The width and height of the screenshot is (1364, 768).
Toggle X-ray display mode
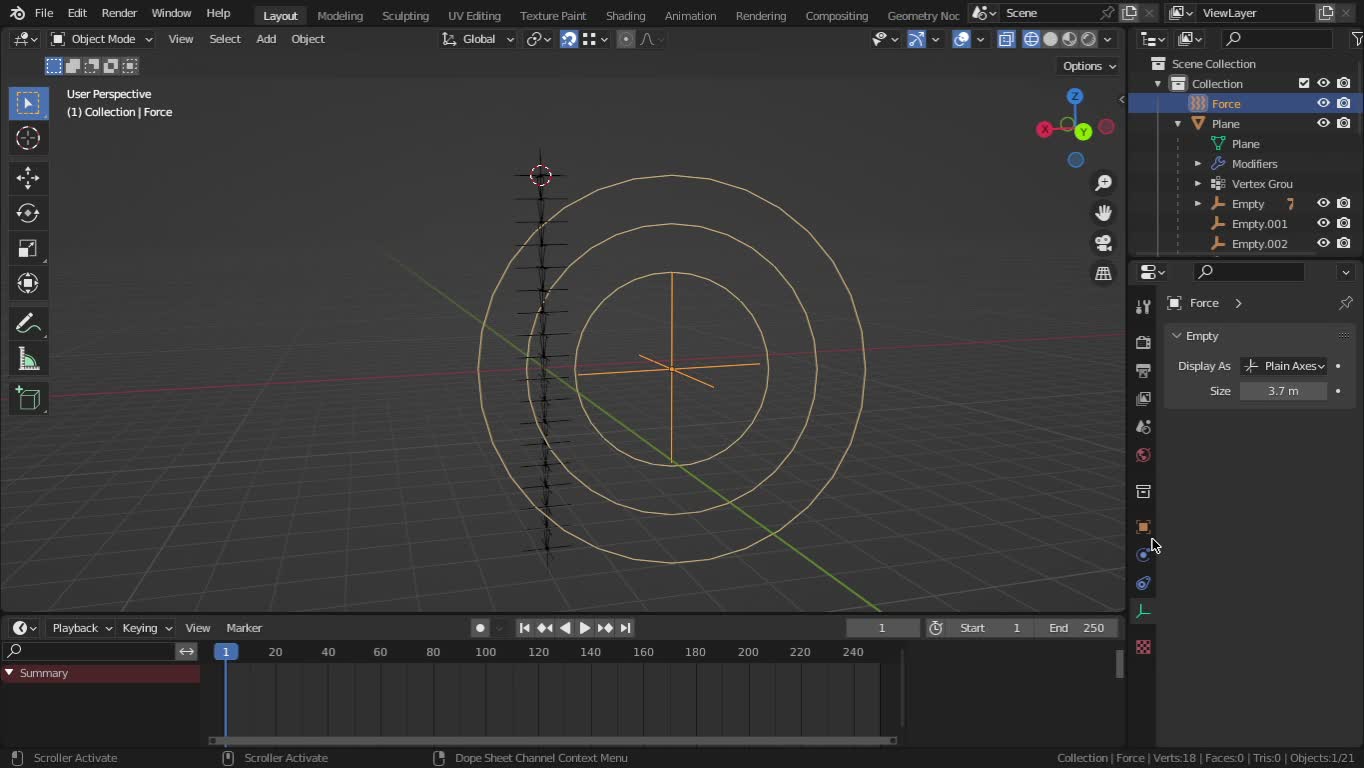pos(1006,39)
